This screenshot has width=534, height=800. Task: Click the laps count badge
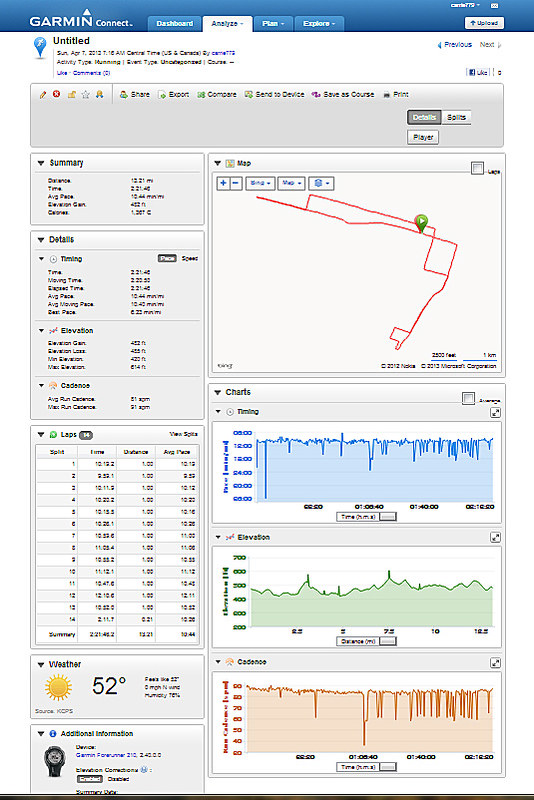pyautogui.click(x=86, y=435)
